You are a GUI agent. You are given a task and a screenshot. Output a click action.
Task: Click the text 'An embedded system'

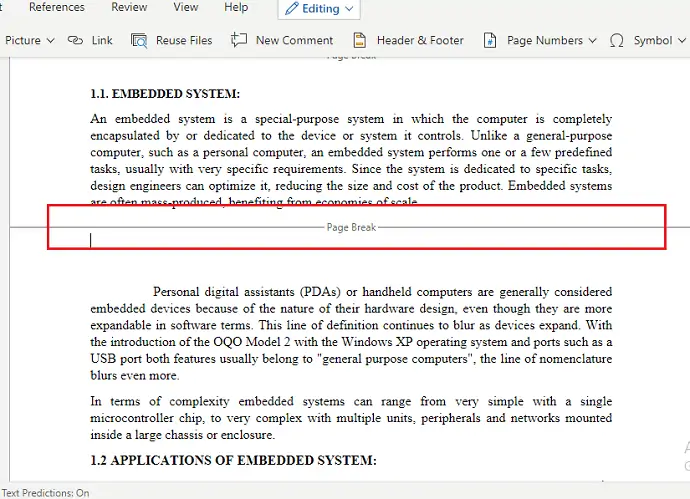coord(153,119)
